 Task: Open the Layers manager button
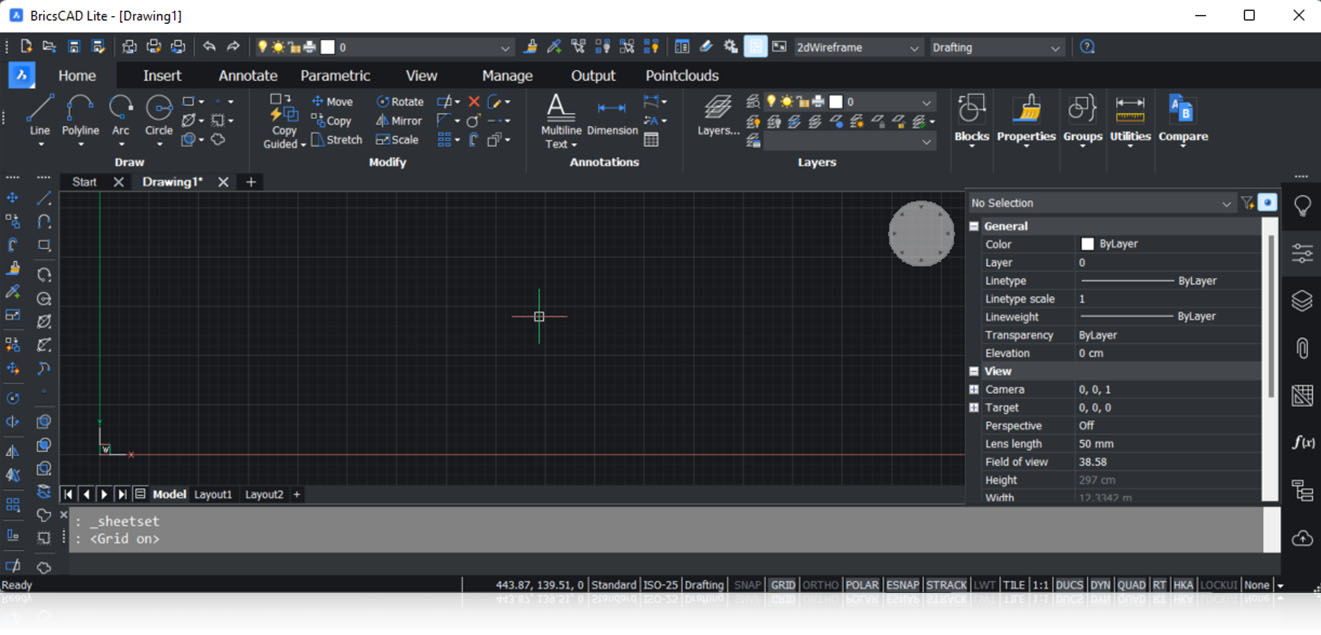(x=718, y=116)
